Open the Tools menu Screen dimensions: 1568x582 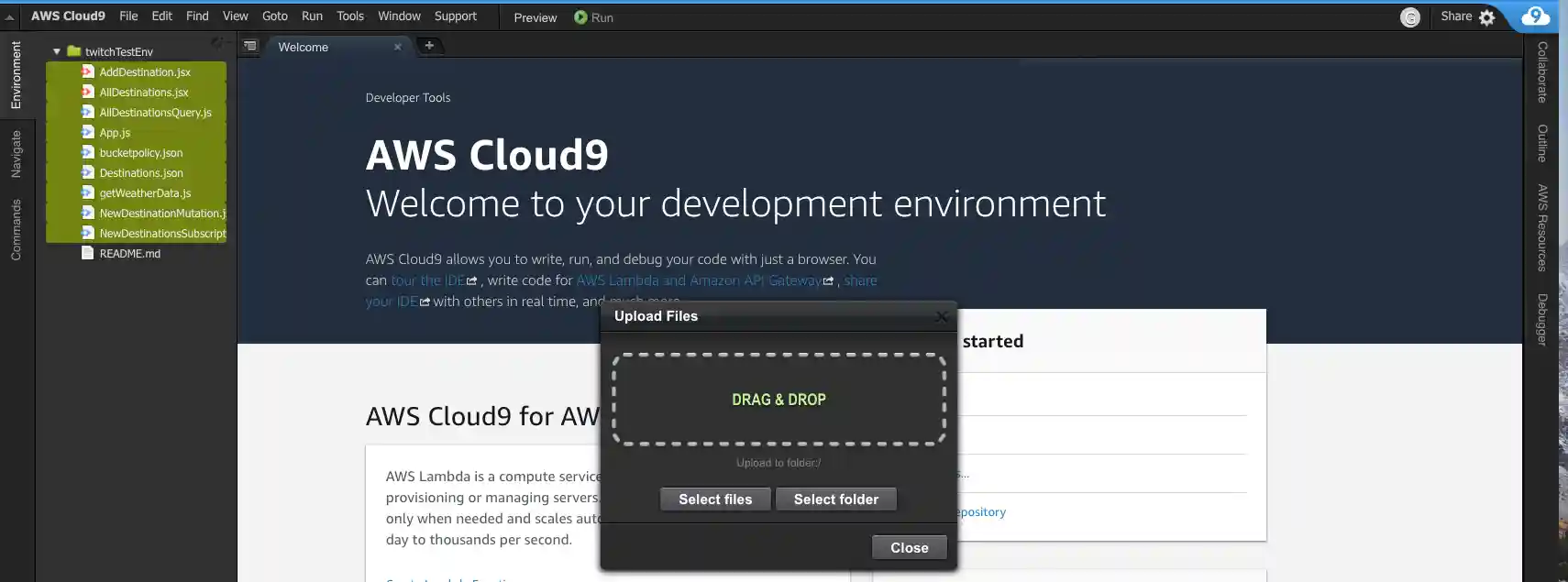(350, 16)
